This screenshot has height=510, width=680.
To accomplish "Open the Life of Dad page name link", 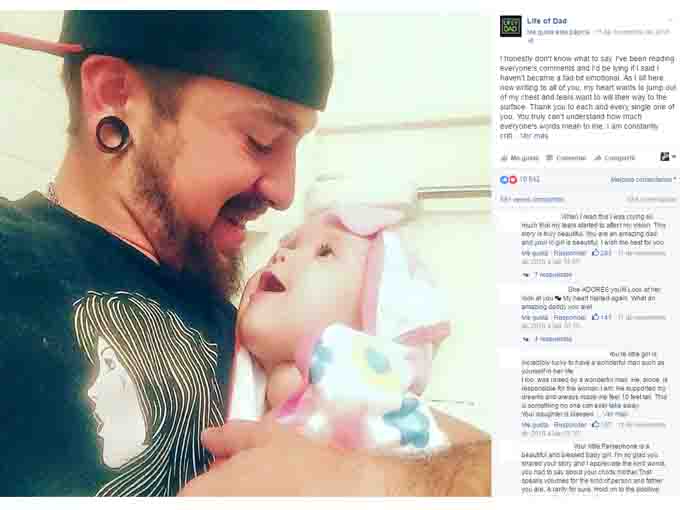I will (x=546, y=21).
